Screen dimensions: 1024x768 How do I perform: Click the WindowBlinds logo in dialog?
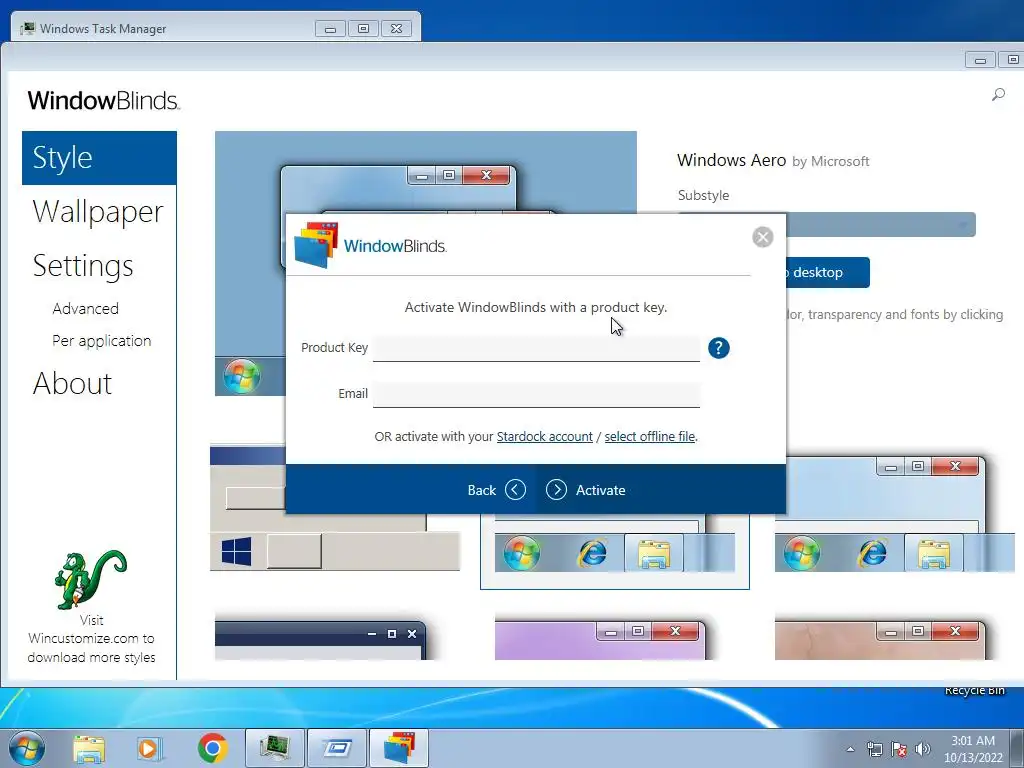pos(371,246)
